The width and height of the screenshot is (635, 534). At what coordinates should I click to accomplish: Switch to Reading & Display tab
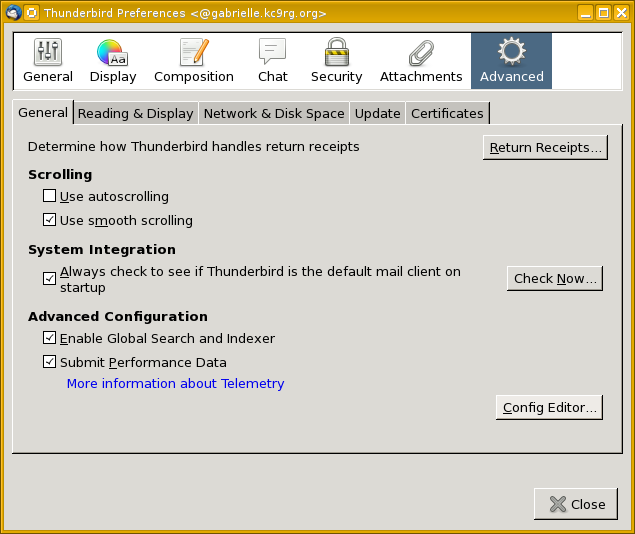(136, 113)
